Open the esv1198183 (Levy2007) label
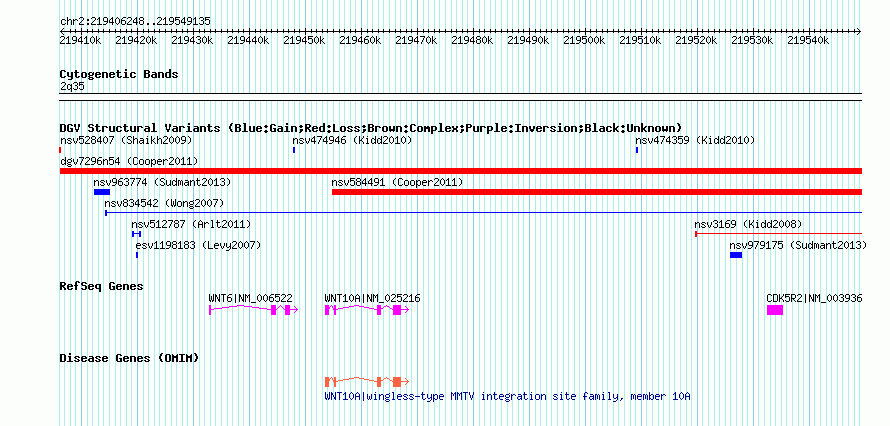Image resolution: width=890 pixels, height=426 pixels. pos(198,246)
